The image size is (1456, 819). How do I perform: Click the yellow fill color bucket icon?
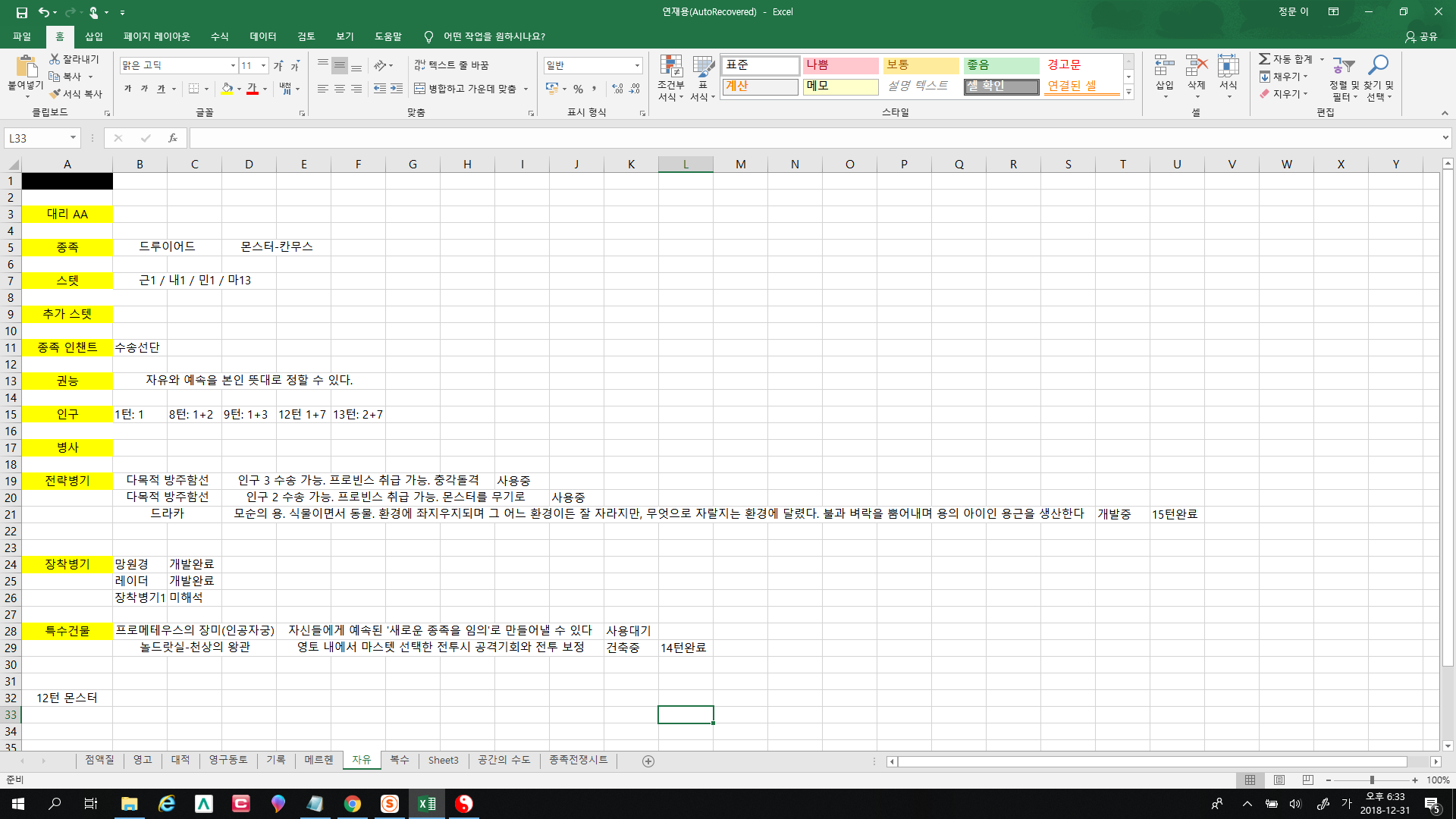click(227, 89)
